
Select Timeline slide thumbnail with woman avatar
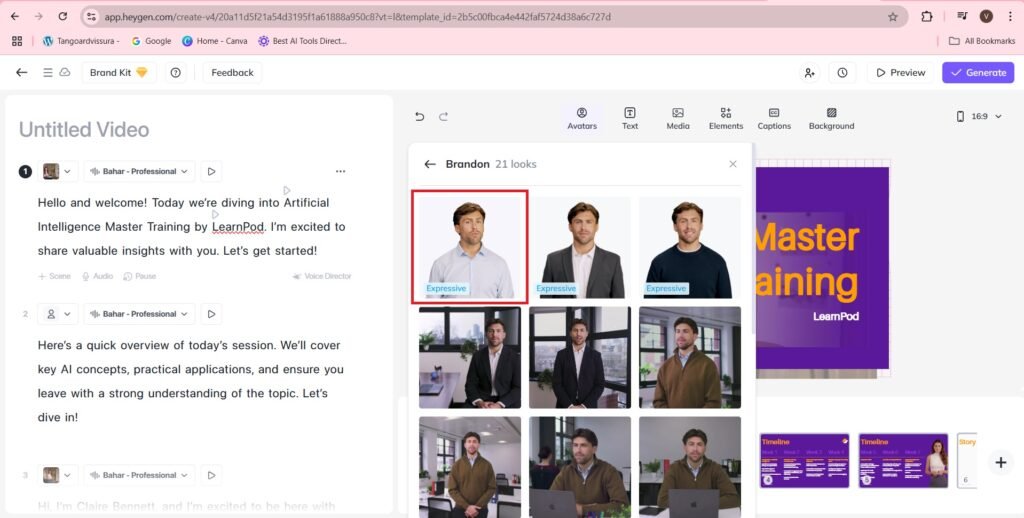pos(903,461)
